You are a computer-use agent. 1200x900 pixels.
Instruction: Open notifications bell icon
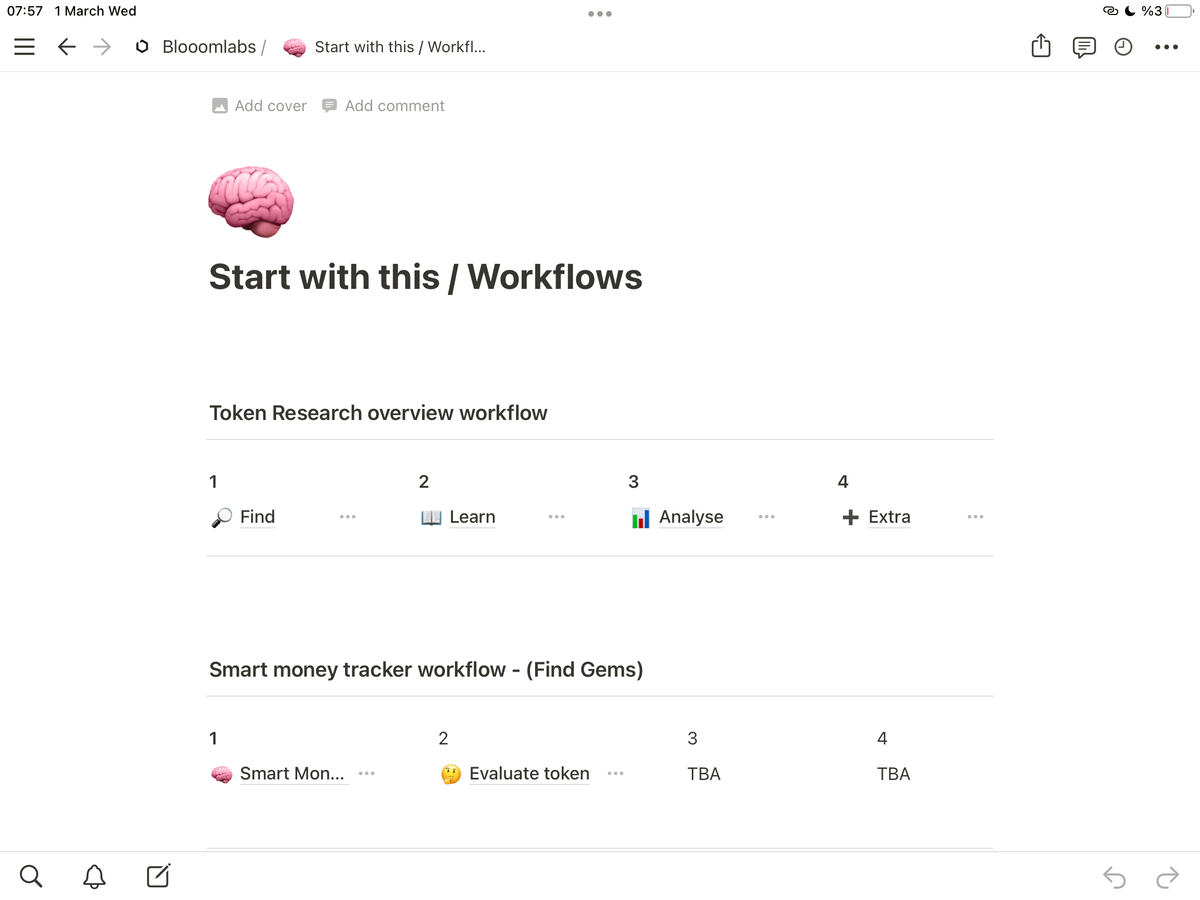click(x=94, y=877)
